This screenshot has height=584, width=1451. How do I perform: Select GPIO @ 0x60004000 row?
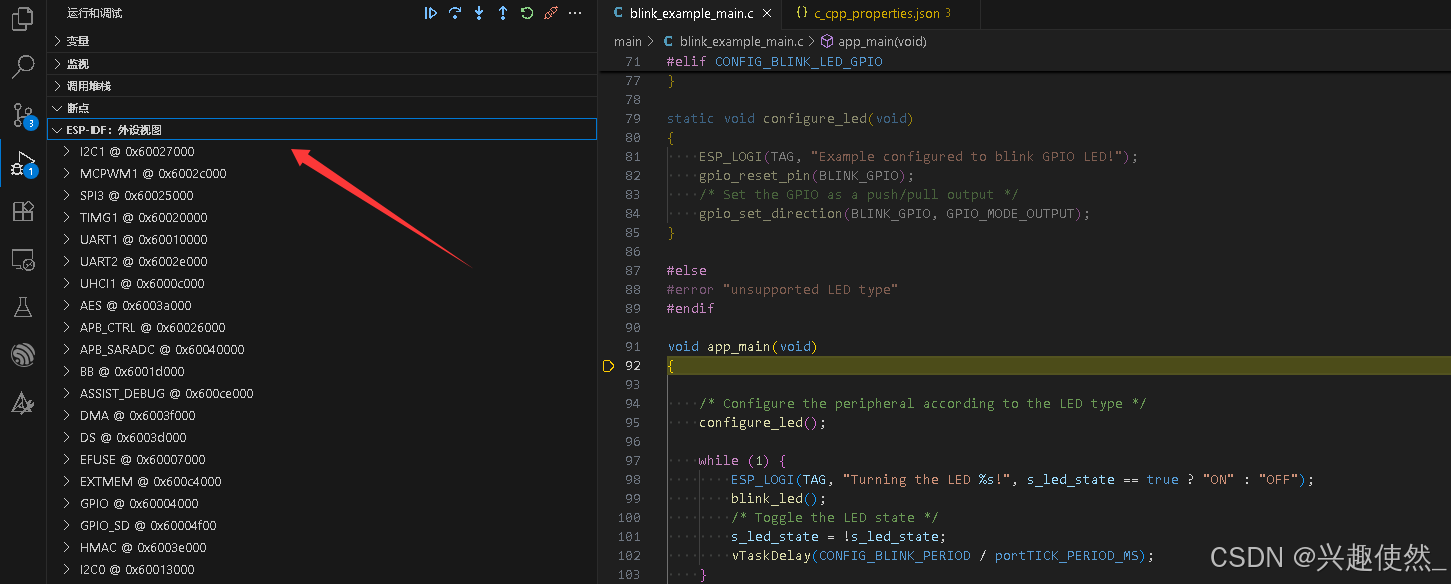tap(322, 503)
